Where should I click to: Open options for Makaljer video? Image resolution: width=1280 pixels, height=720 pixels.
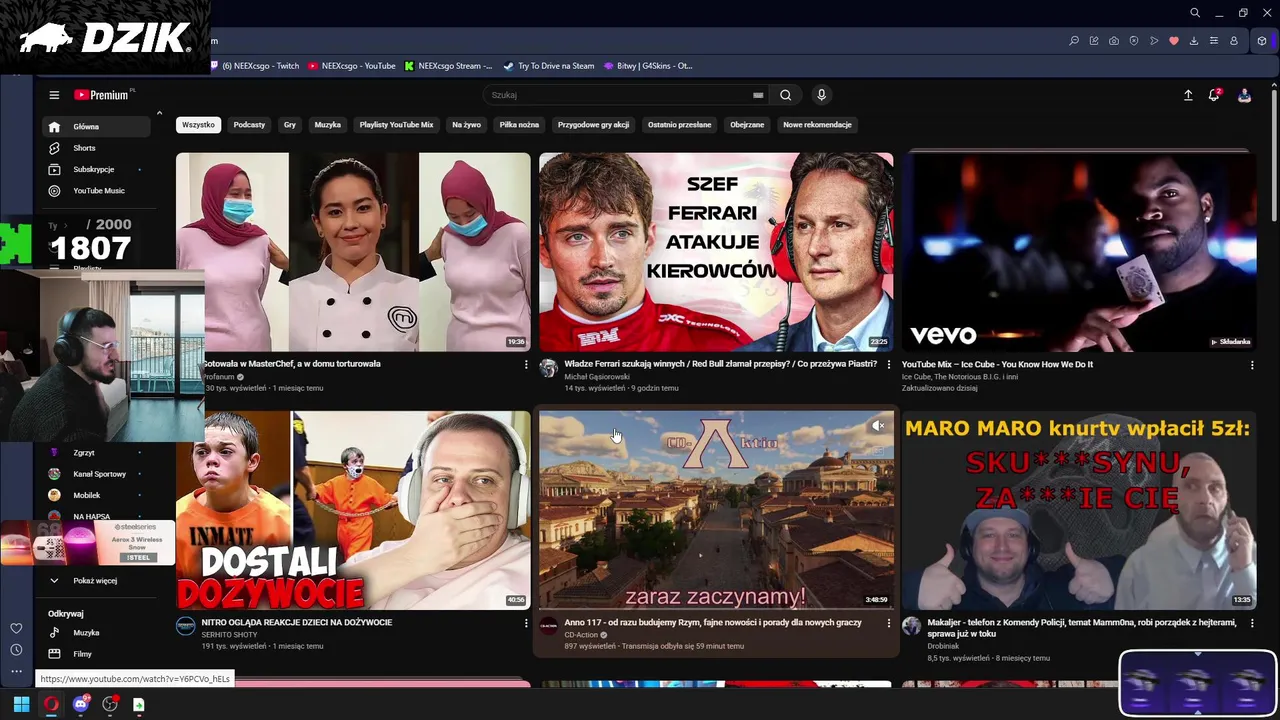[1252, 623]
